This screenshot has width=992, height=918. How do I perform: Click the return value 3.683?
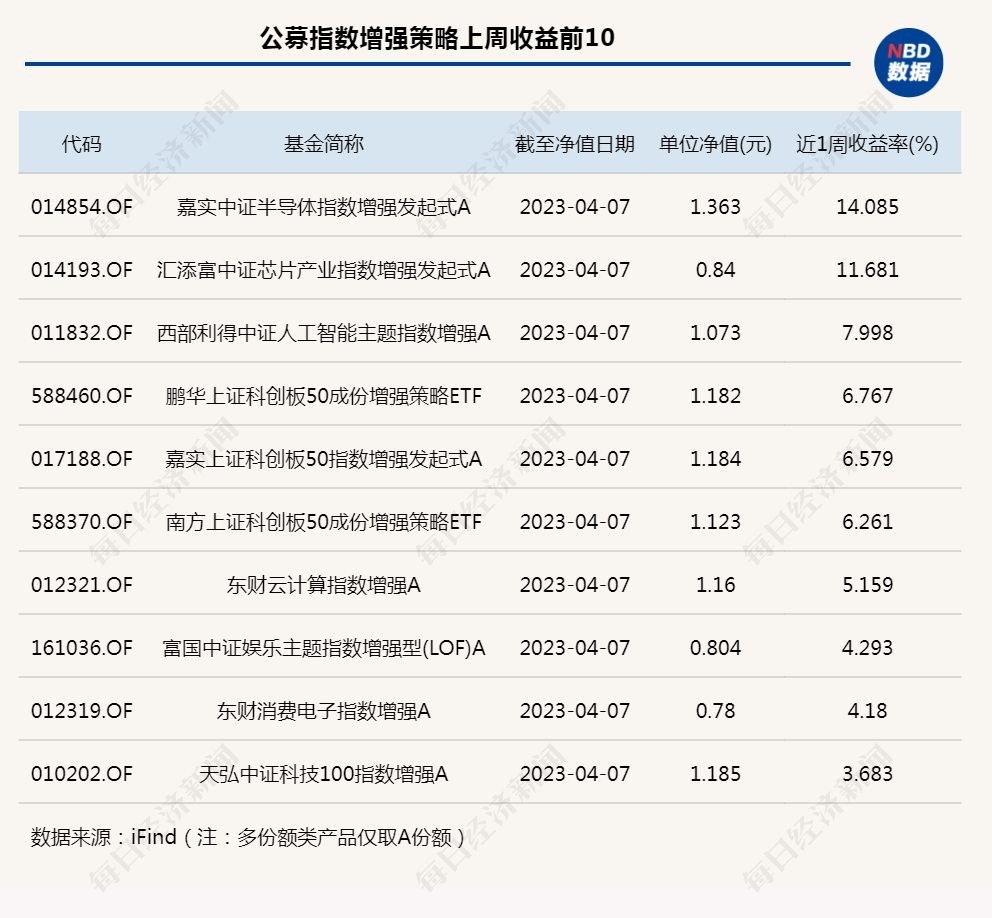coord(867,774)
